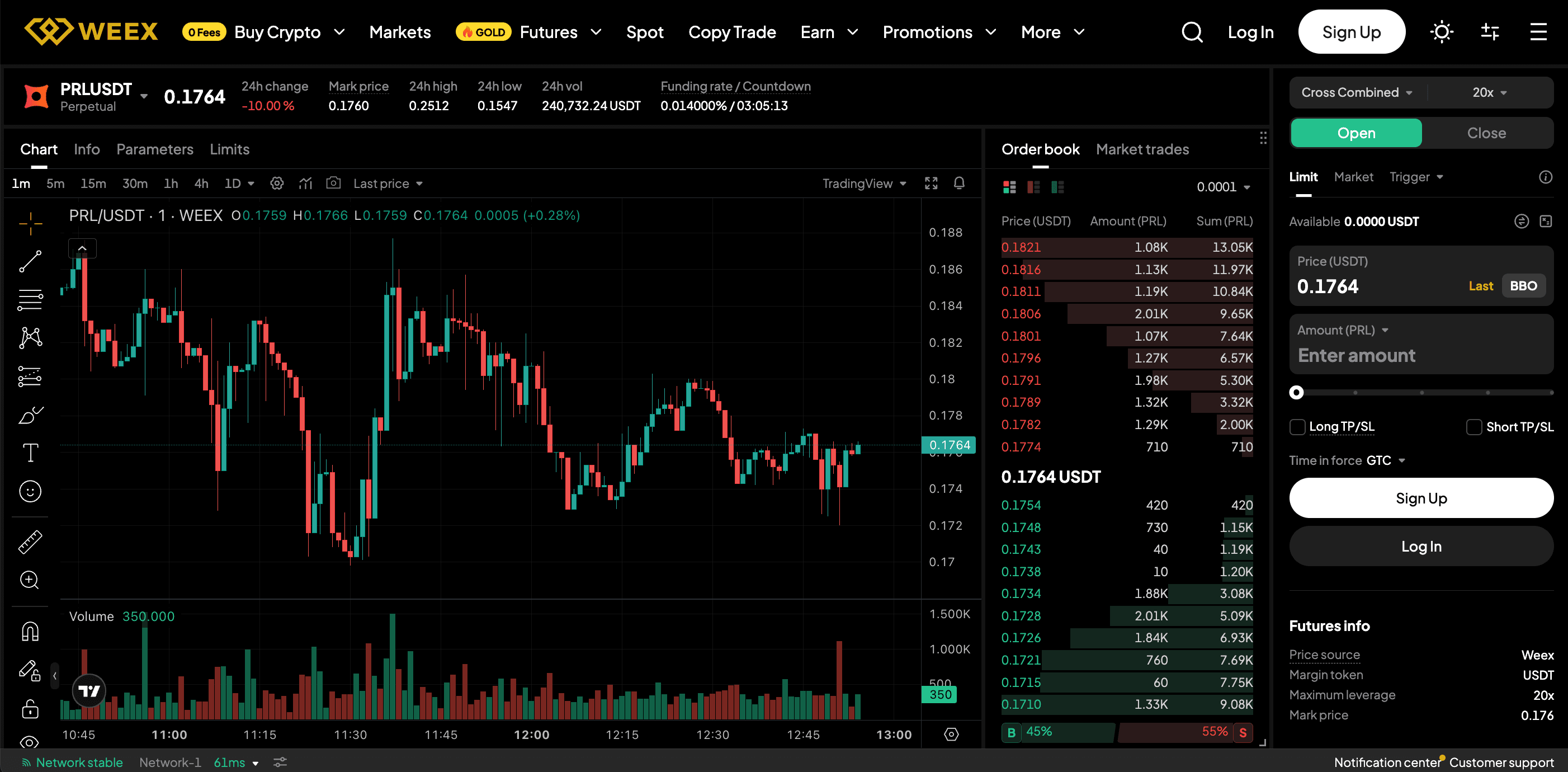This screenshot has width=1568, height=772.
Task: Open the Parameters tab
Action: 154,149
